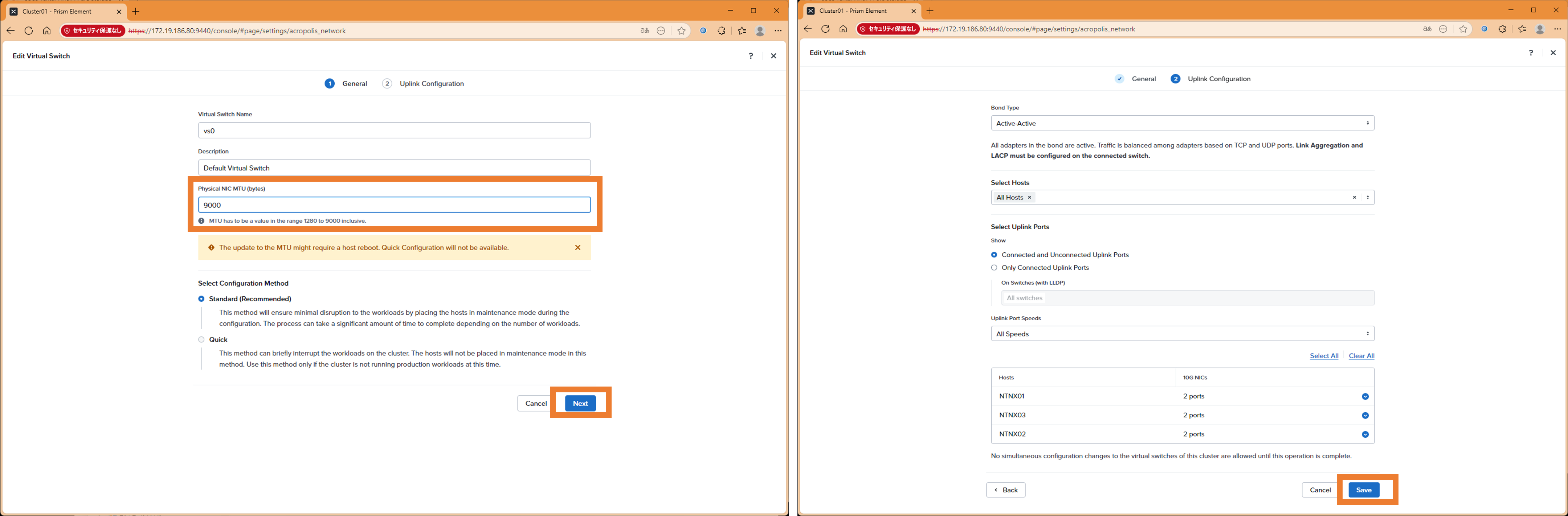Open Uplink Port Speeds dropdown
1568x516 pixels.
click(1181, 334)
